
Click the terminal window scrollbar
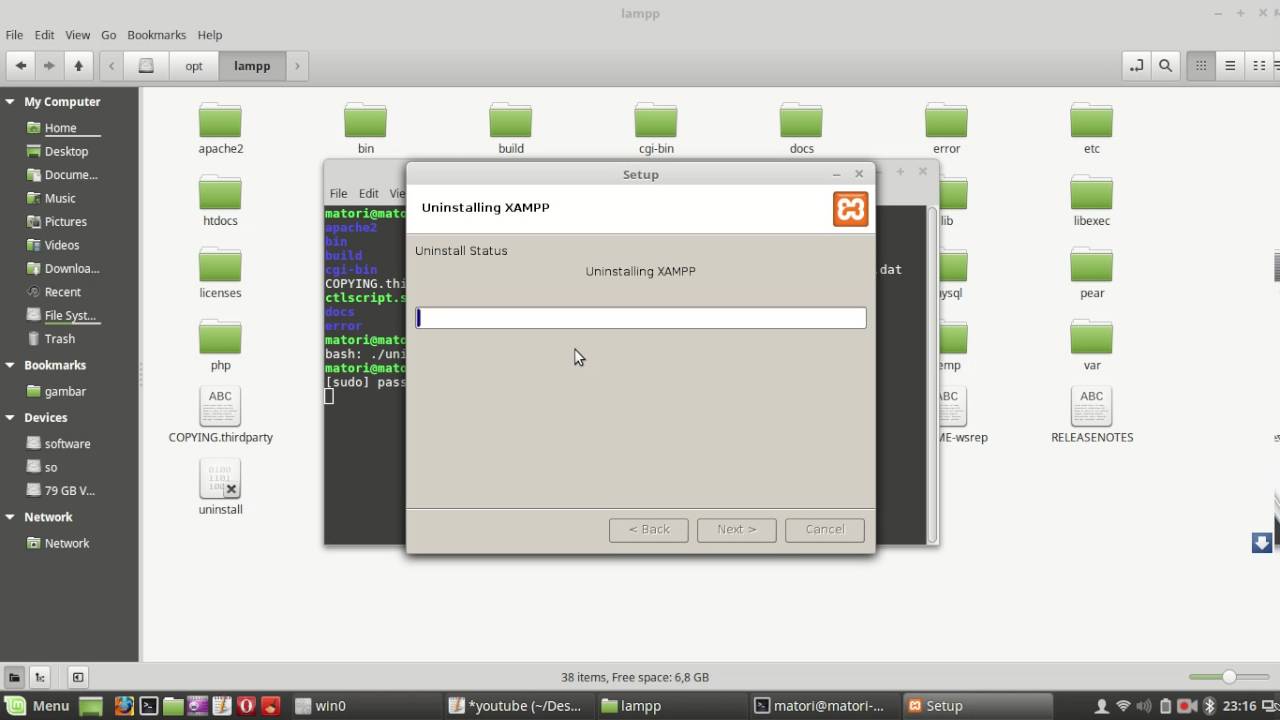point(933,374)
